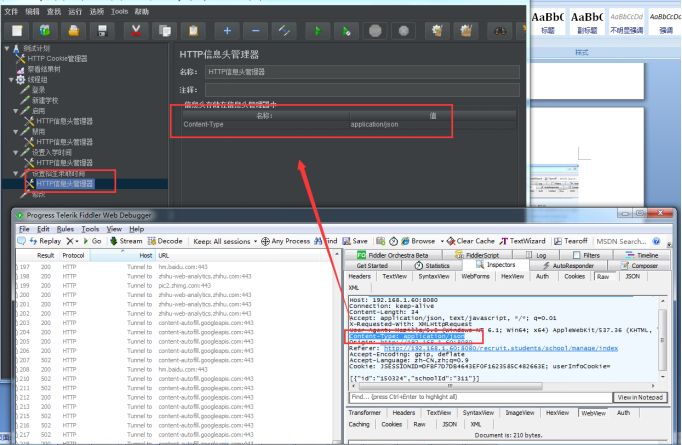Image resolution: width=682 pixels, height=445 pixels.
Task: Collapse the 线程组 tree node
Action: point(11,80)
